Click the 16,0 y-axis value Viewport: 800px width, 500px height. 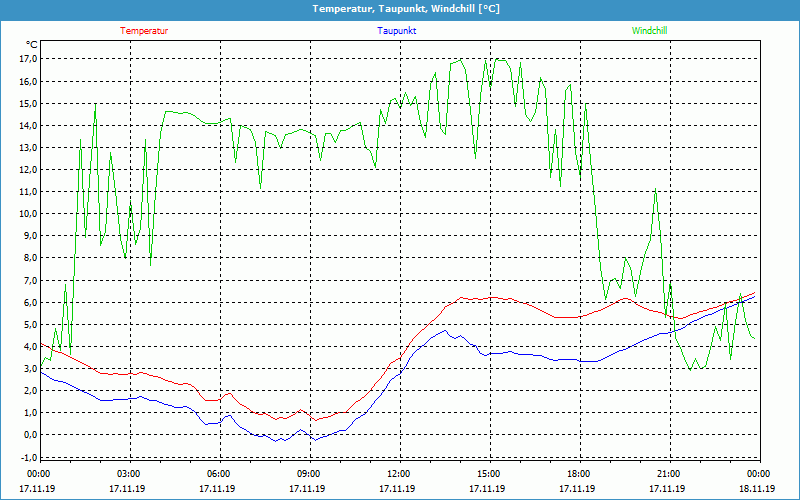pos(29,82)
